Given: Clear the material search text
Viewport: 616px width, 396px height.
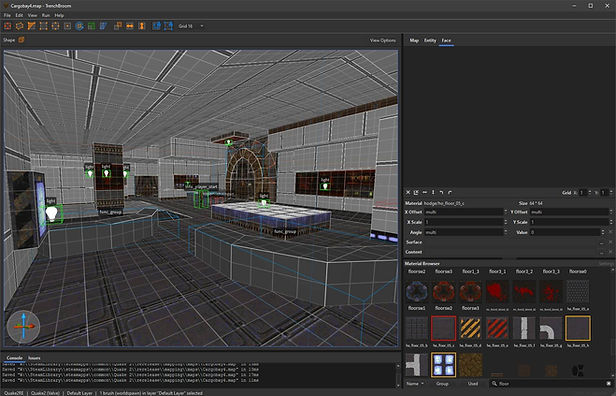Looking at the screenshot, I should (x=609, y=383).
